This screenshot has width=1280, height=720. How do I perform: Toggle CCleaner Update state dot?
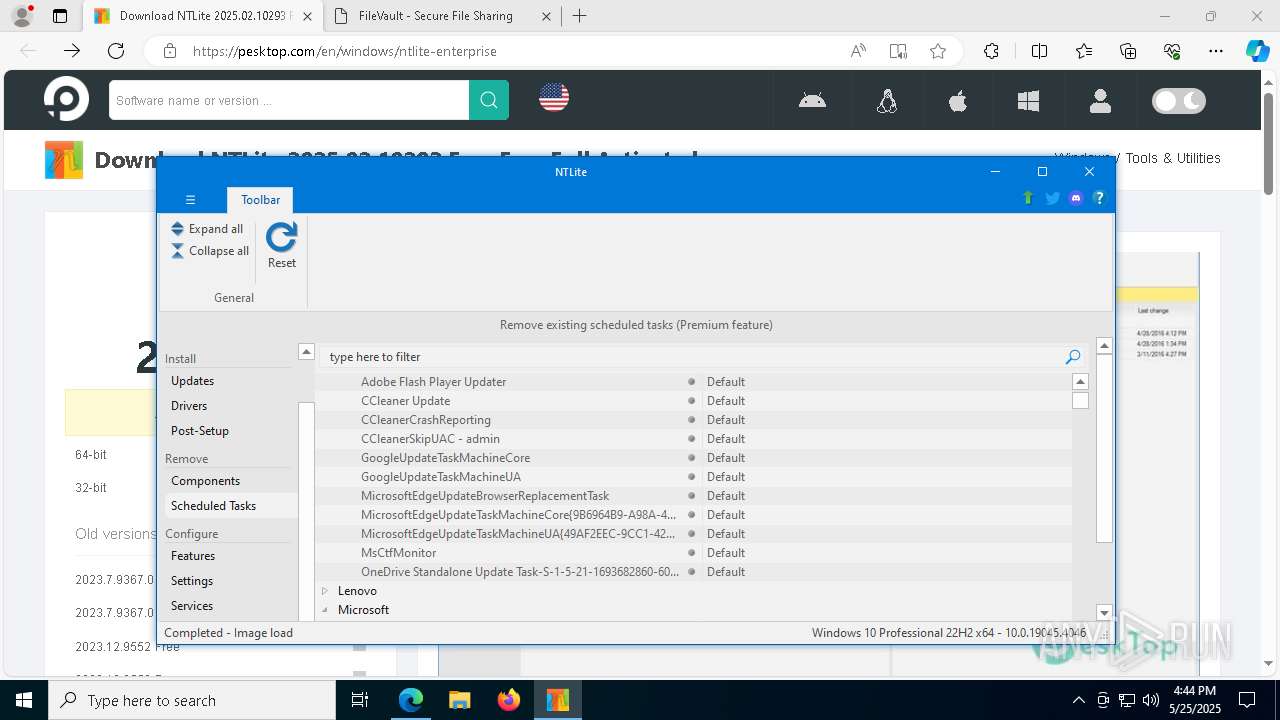[691, 401]
